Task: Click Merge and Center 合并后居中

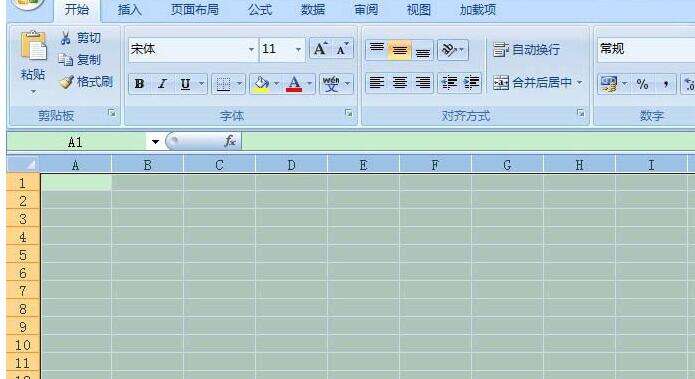Action: point(532,83)
